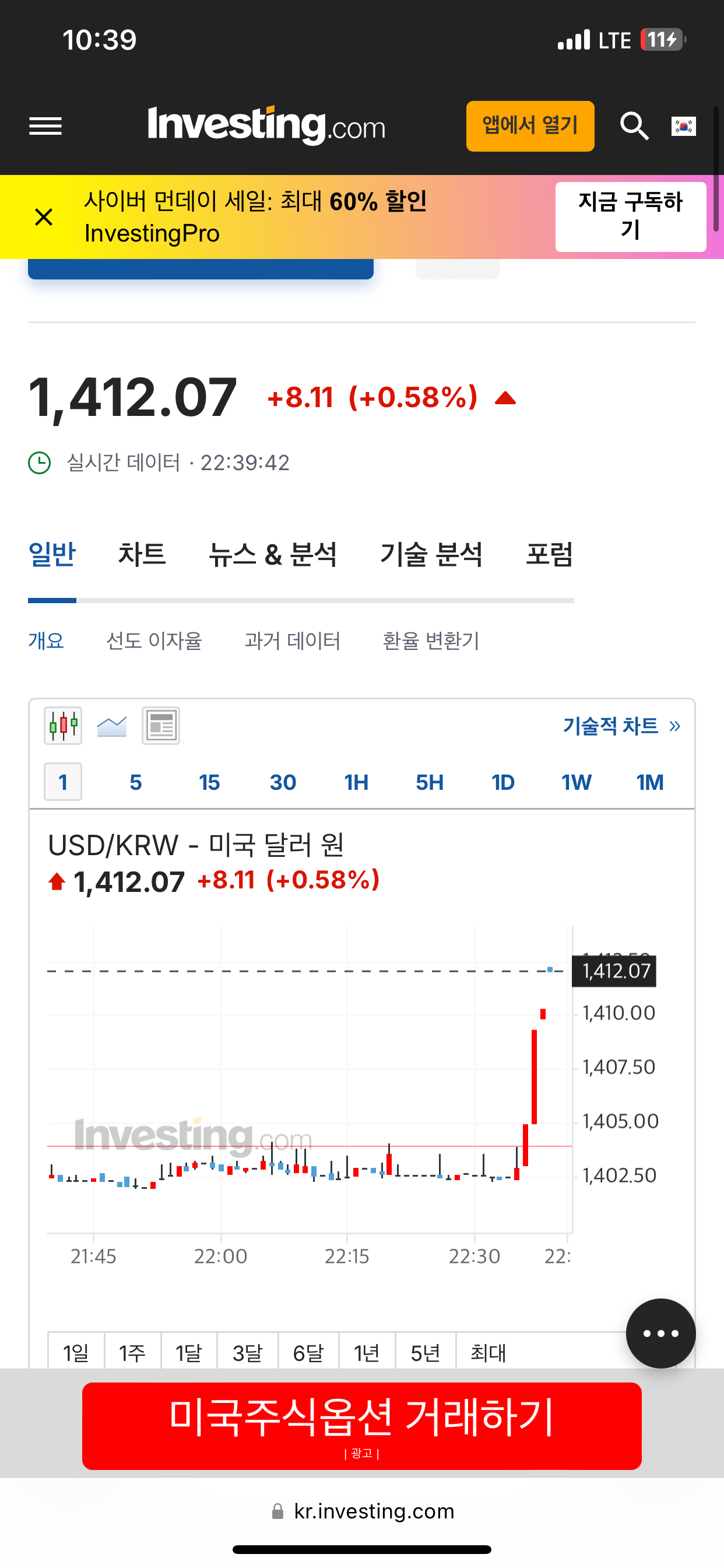Viewport: 724px width, 1568px height.
Task: Dismiss the Cyber Monday sale banner
Action: [44, 216]
